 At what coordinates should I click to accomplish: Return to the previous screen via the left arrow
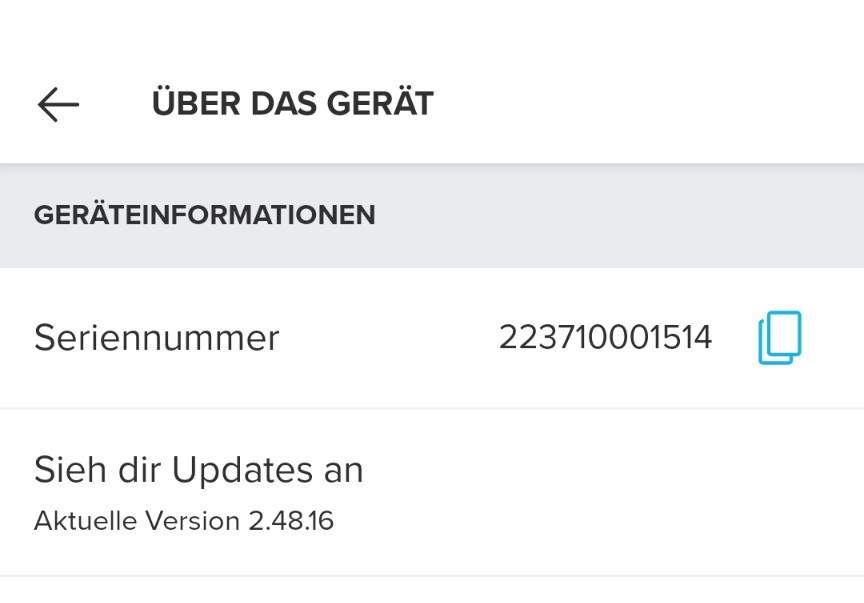(58, 104)
